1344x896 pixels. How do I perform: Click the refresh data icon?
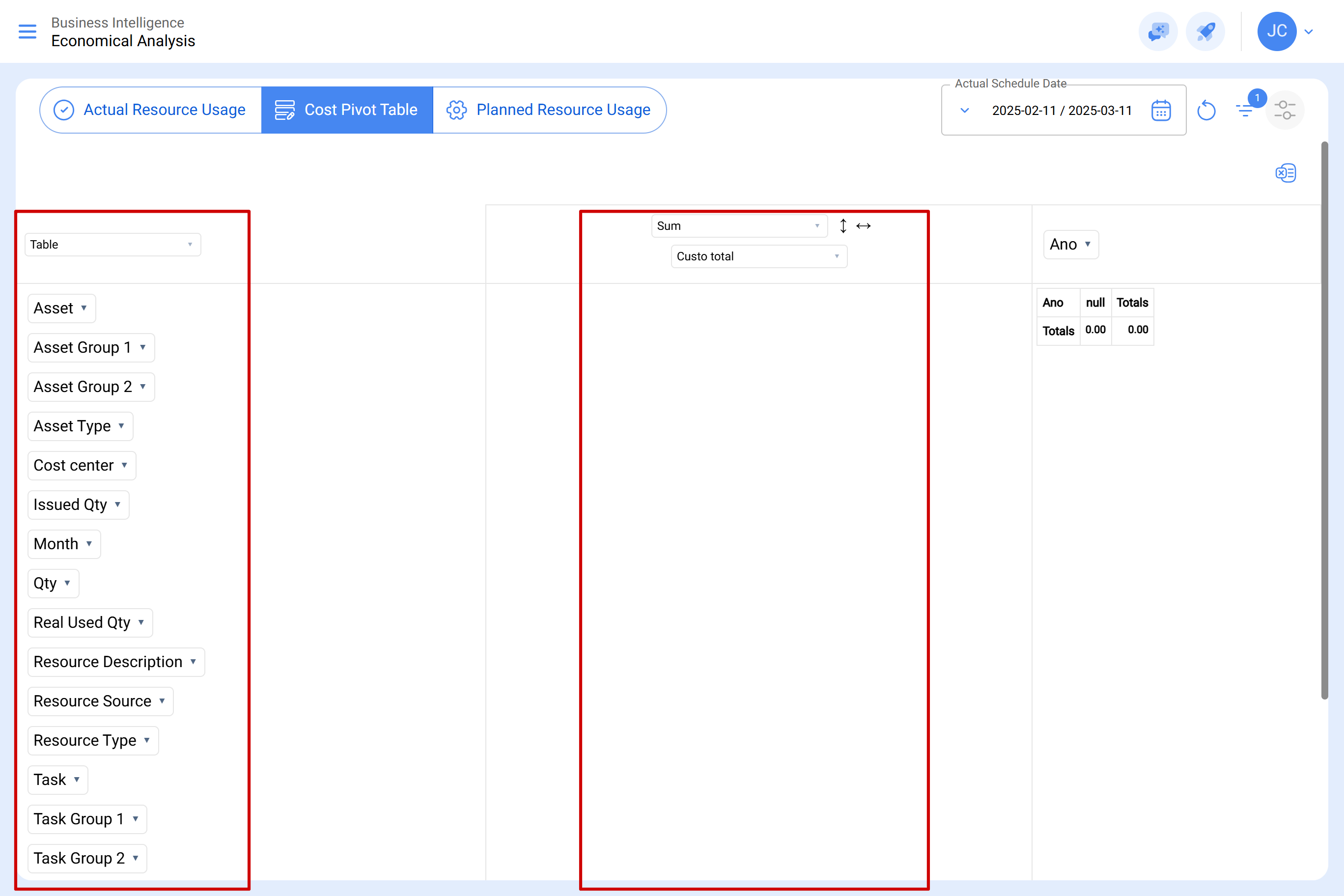tap(1206, 111)
